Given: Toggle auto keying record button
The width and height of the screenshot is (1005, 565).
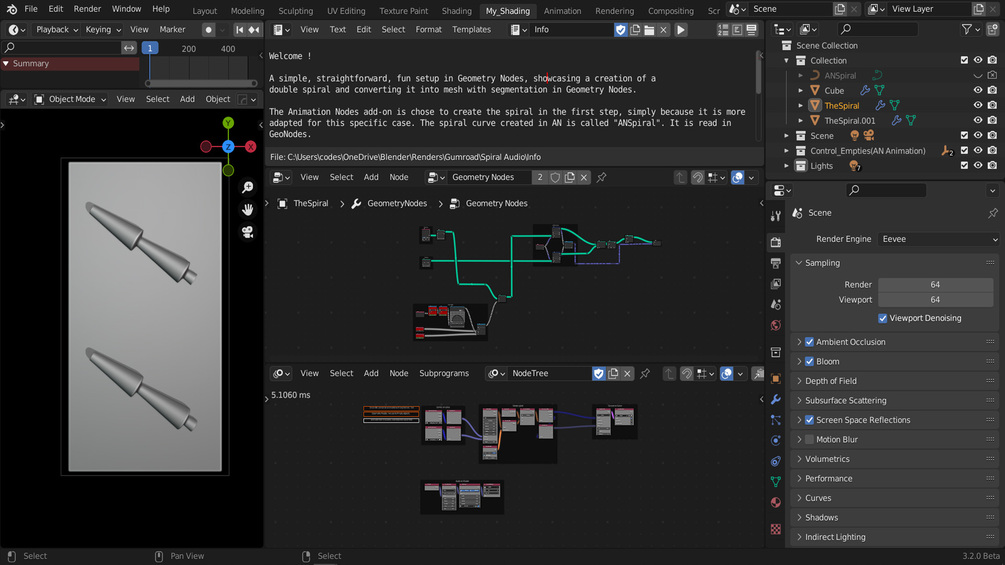Looking at the screenshot, I should (208, 29).
